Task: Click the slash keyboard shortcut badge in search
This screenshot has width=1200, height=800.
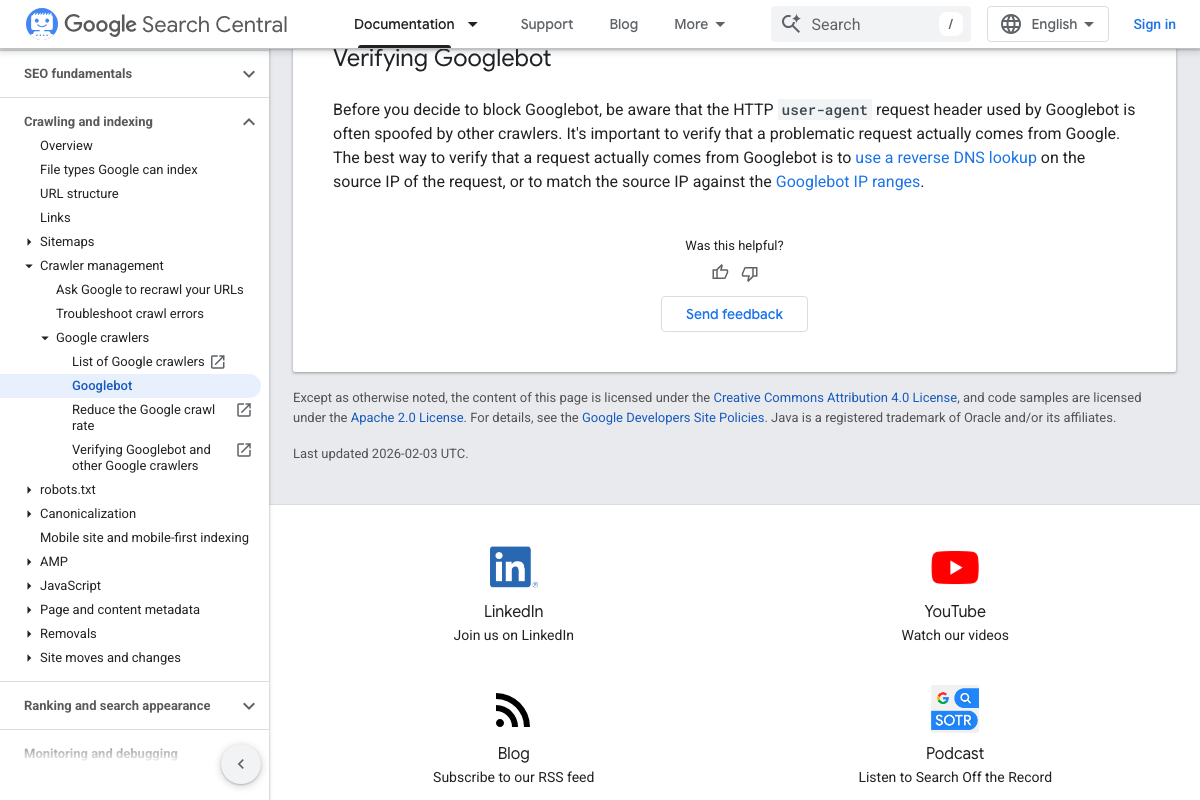Action: point(950,24)
